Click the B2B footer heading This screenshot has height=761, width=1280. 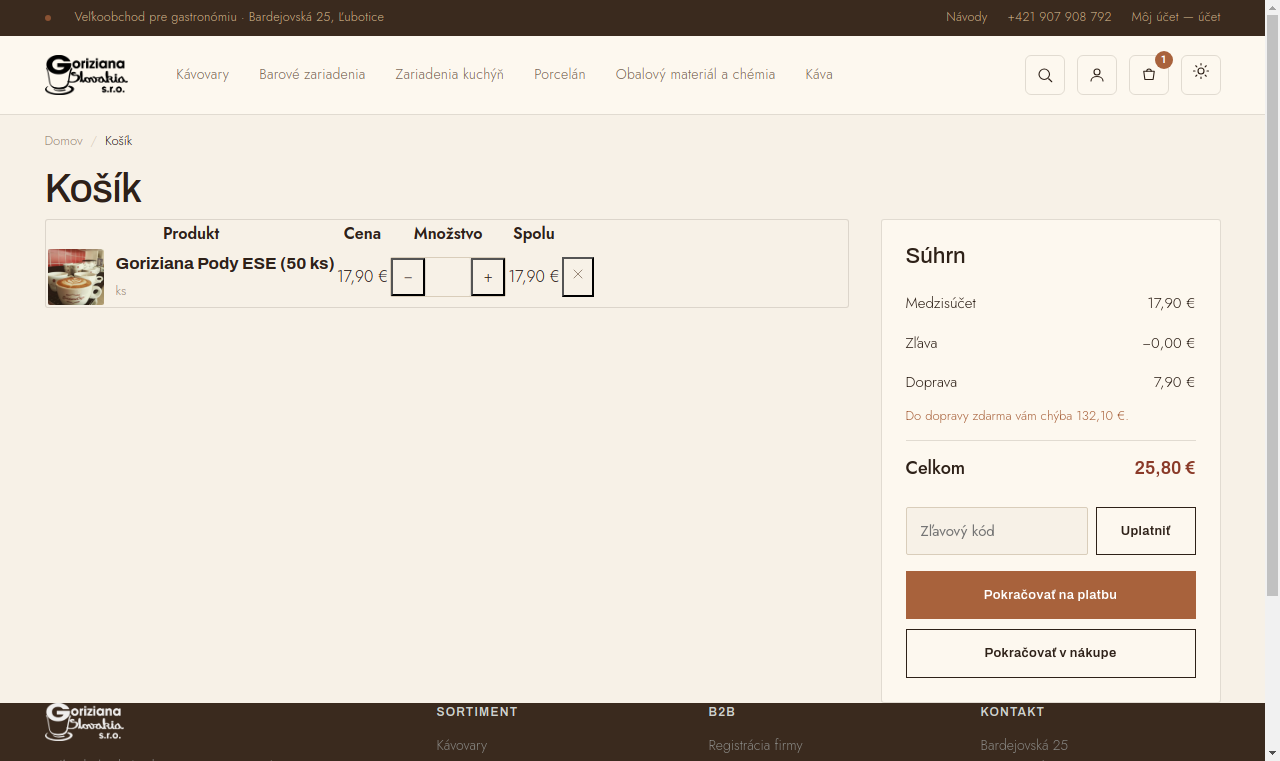click(722, 712)
